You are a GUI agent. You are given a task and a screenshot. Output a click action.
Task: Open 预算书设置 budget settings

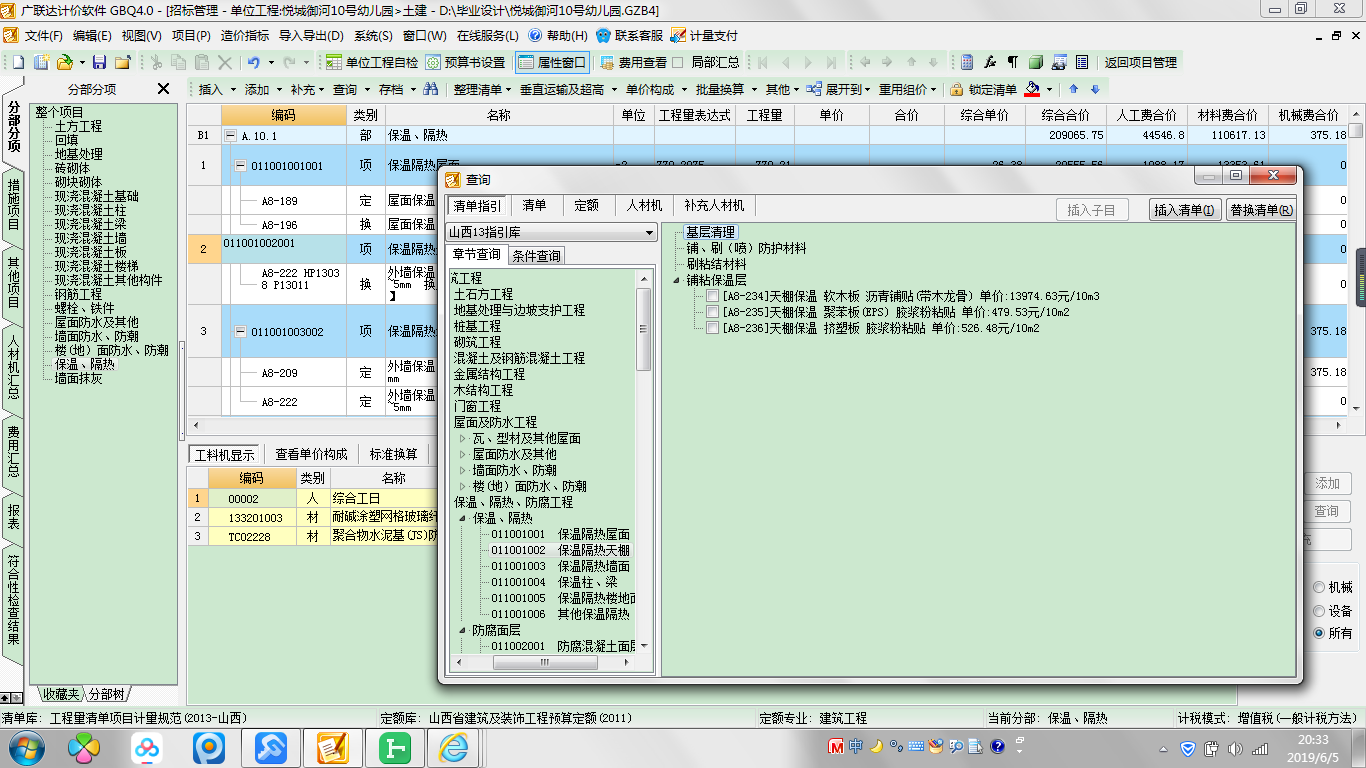pyautogui.click(x=465, y=62)
